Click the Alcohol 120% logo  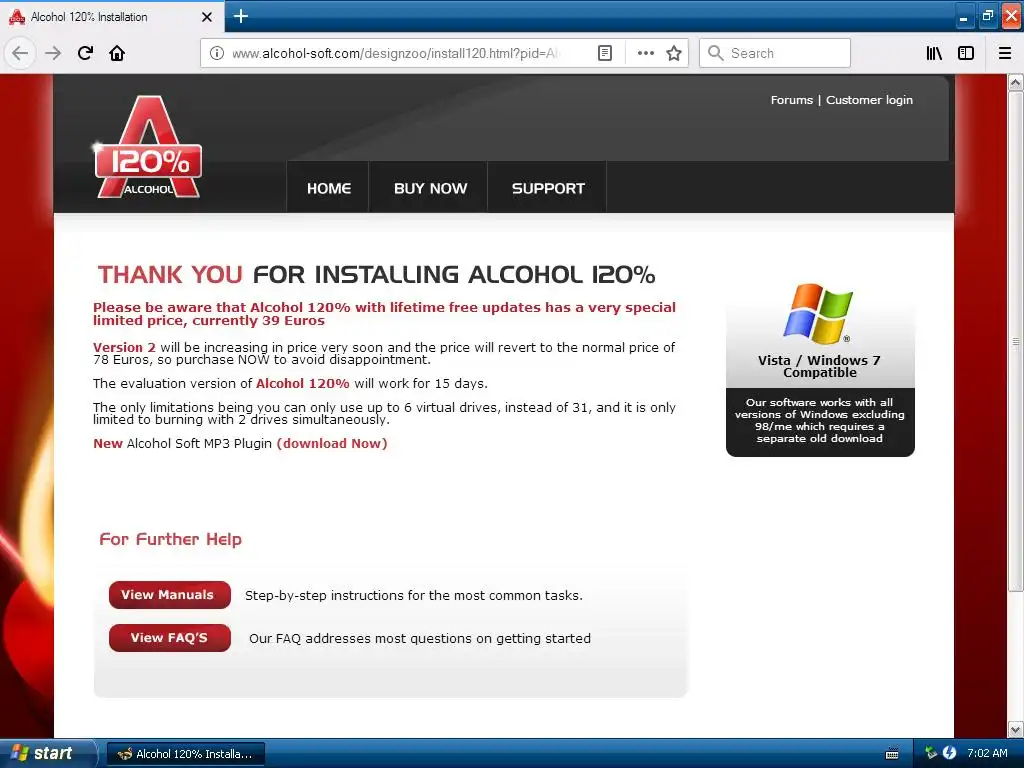click(x=148, y=148)
